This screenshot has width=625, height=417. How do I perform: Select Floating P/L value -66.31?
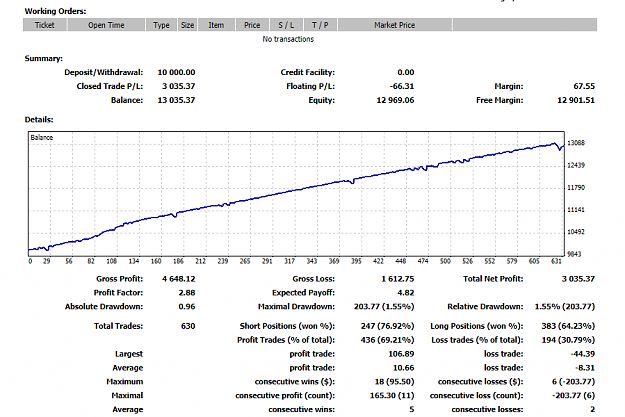pyautogui.click(x=402, y=86)
